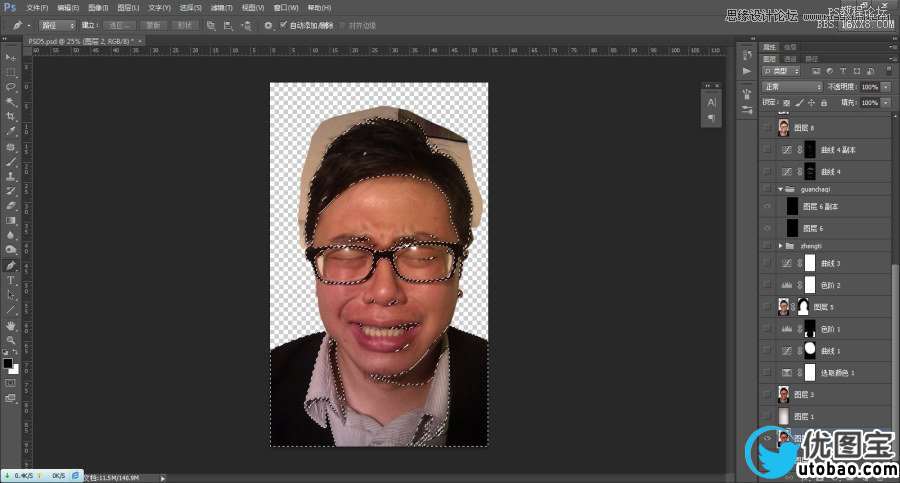Open the pen tool preset picker arrow
Screen dimensions: 900x483
pyautogui.click(x=29, y=25)
